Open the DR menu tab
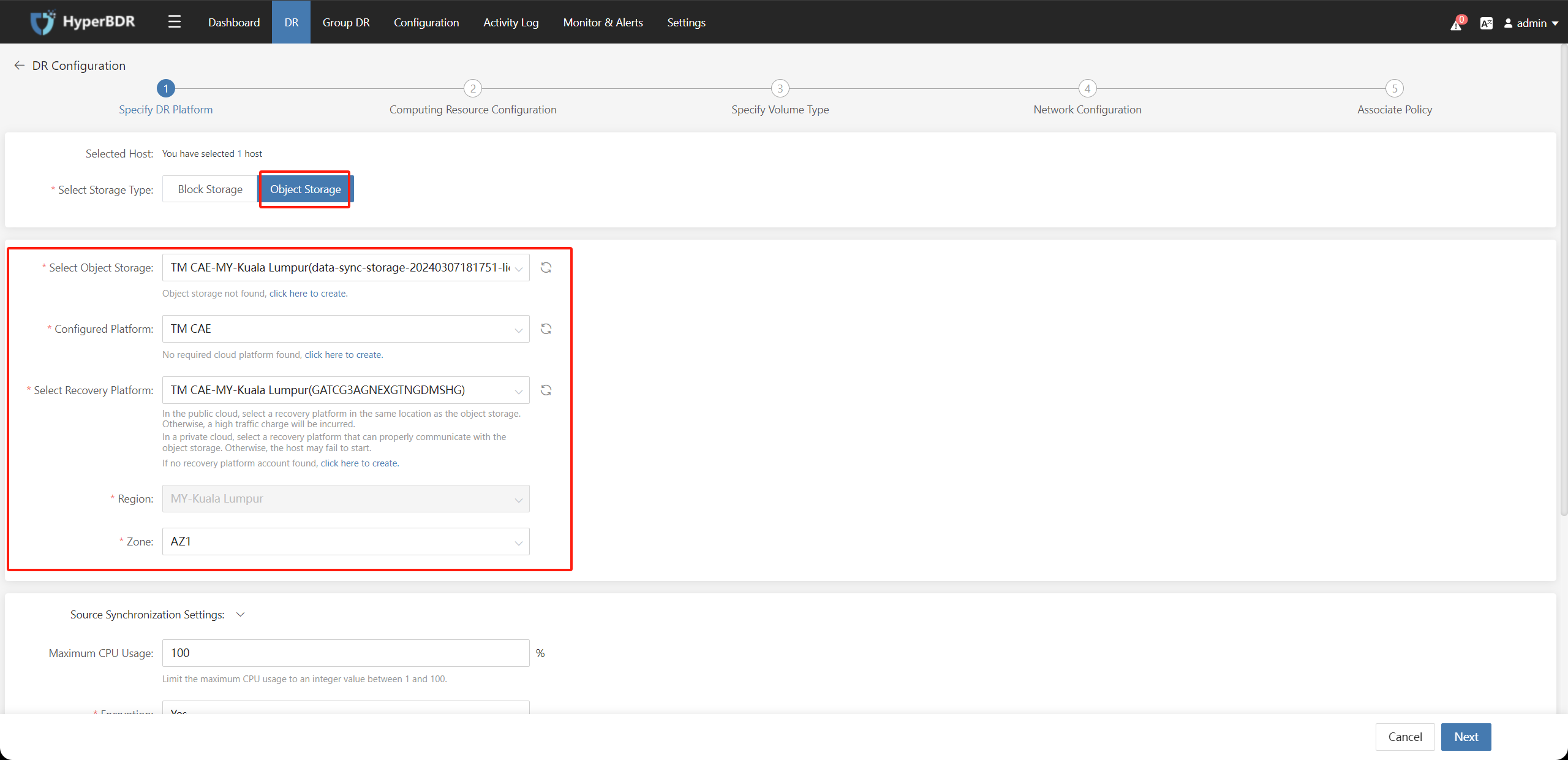The width and height of the screenshot is (1568, 760). 292,22
